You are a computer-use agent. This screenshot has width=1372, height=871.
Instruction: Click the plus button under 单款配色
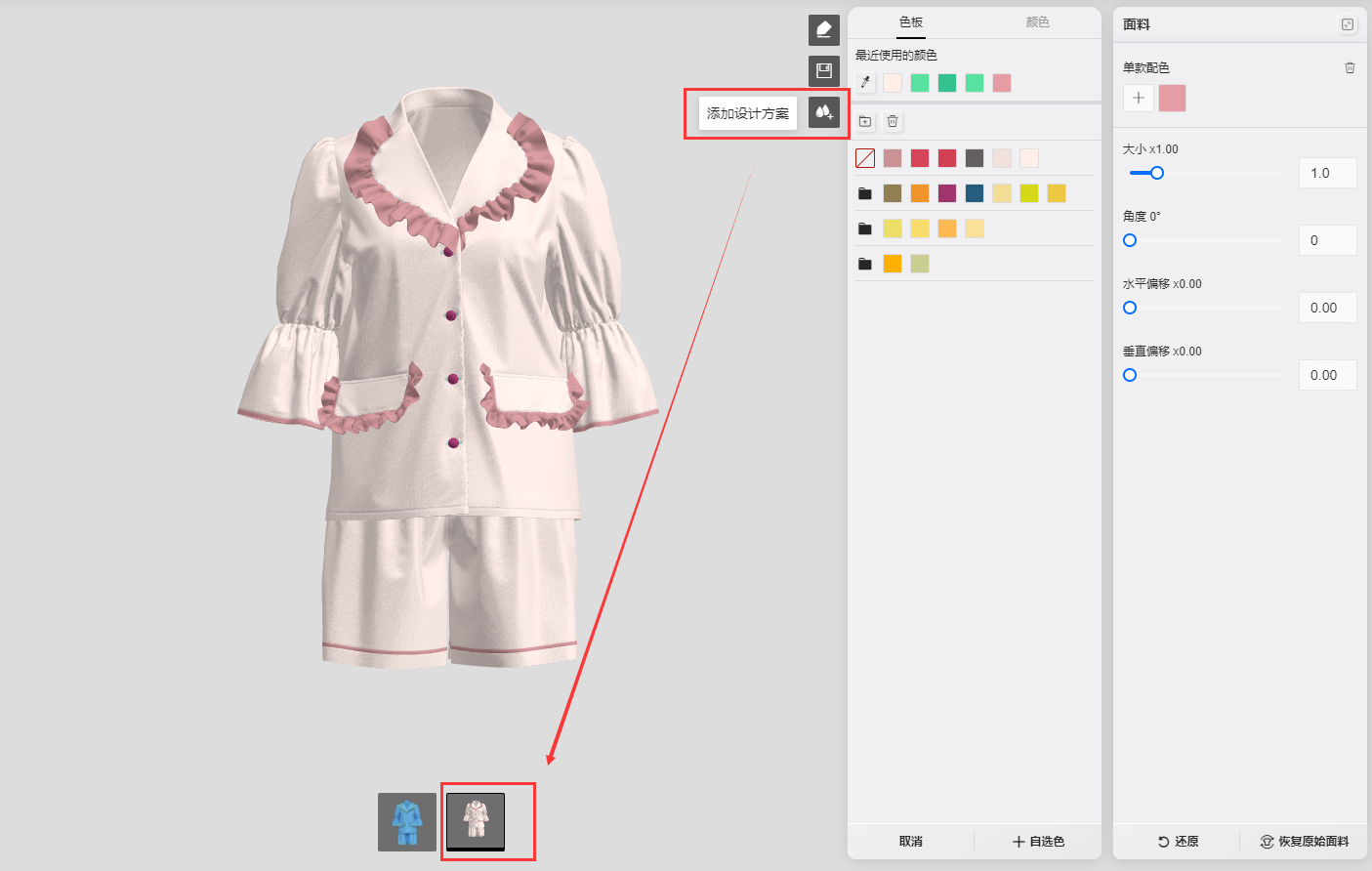click(x=1139, y=98)
